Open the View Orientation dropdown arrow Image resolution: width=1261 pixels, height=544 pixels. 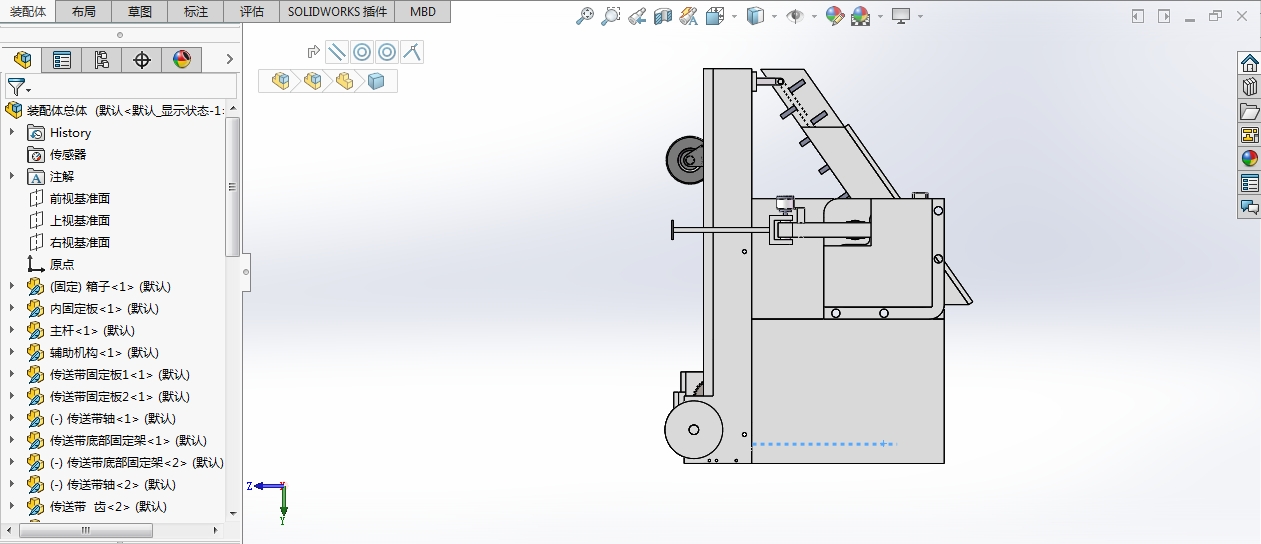click(x=734, y=16)
